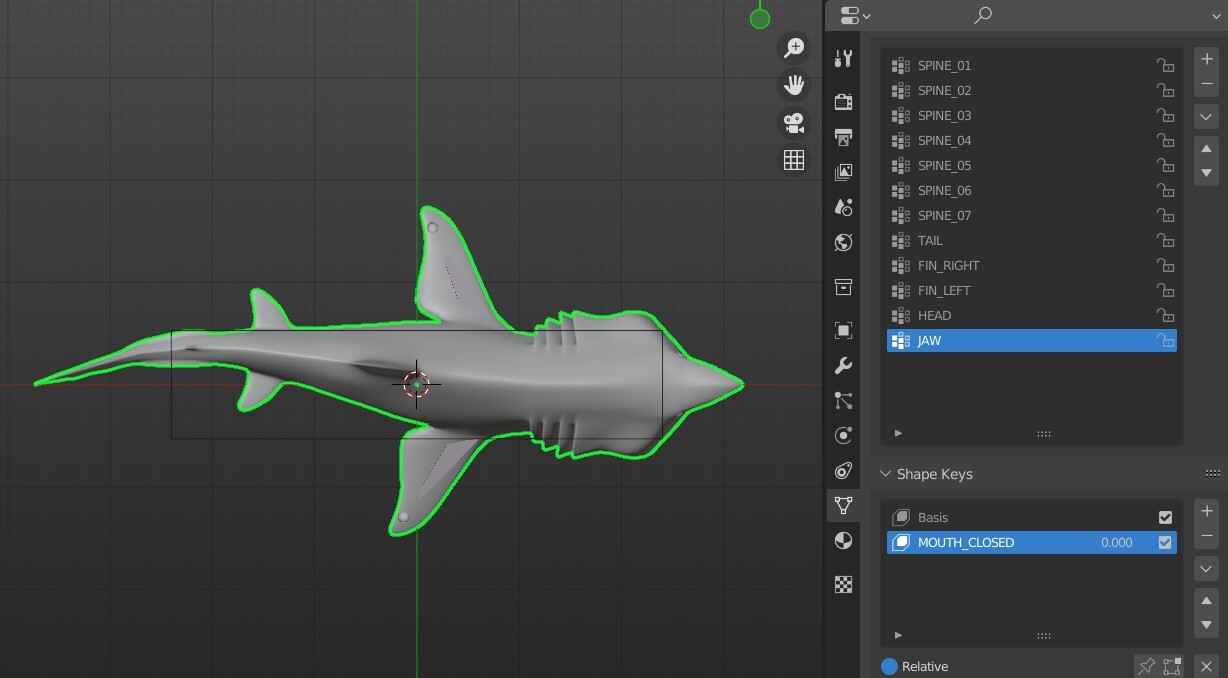Viewport: 1228px width, 678px height.
Task: Select the SPINE_04 vertex group
Action: pyautogui.click(x=944, y=140)
